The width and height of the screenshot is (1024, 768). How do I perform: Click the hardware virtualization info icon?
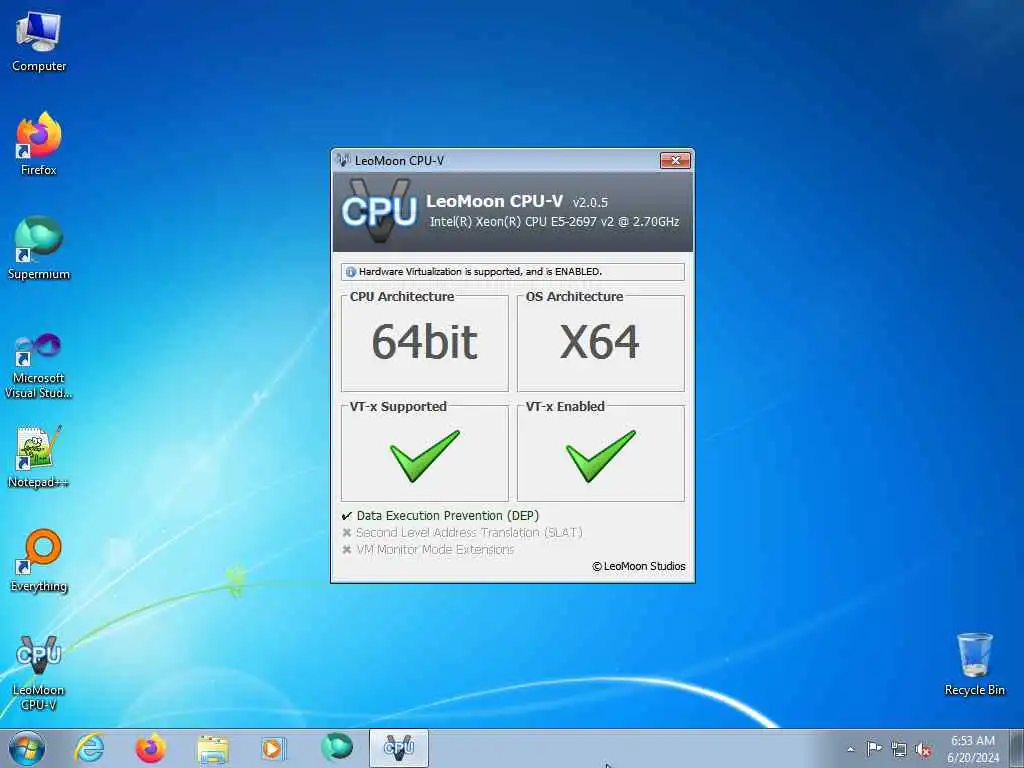point(351,272)
